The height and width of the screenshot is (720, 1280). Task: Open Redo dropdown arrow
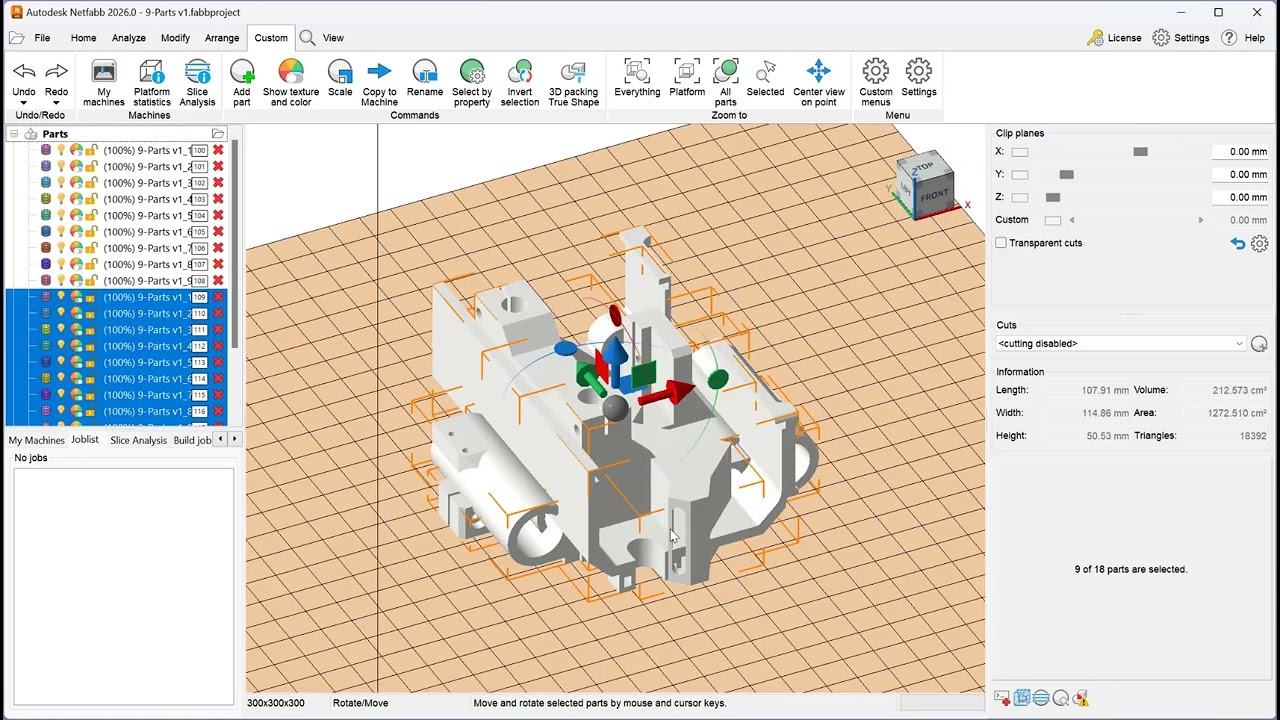[x=57, y=103]
